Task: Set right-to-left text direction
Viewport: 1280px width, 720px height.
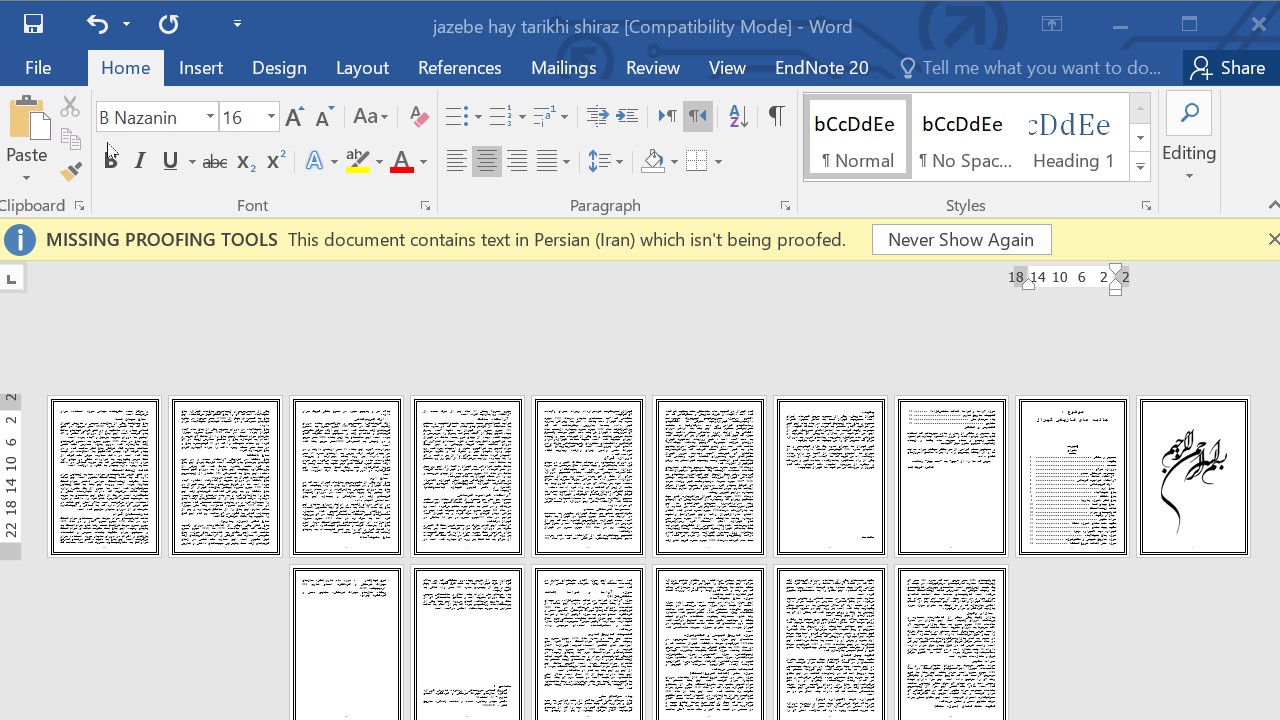Action: tap(697, 117)
